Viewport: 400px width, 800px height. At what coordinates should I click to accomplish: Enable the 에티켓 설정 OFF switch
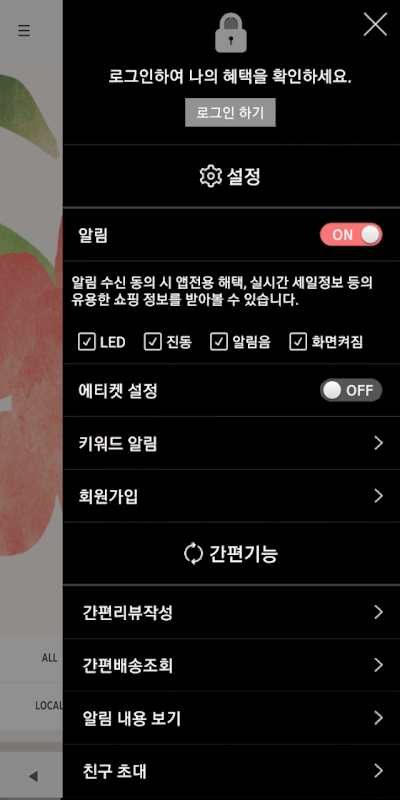[351, 391]
